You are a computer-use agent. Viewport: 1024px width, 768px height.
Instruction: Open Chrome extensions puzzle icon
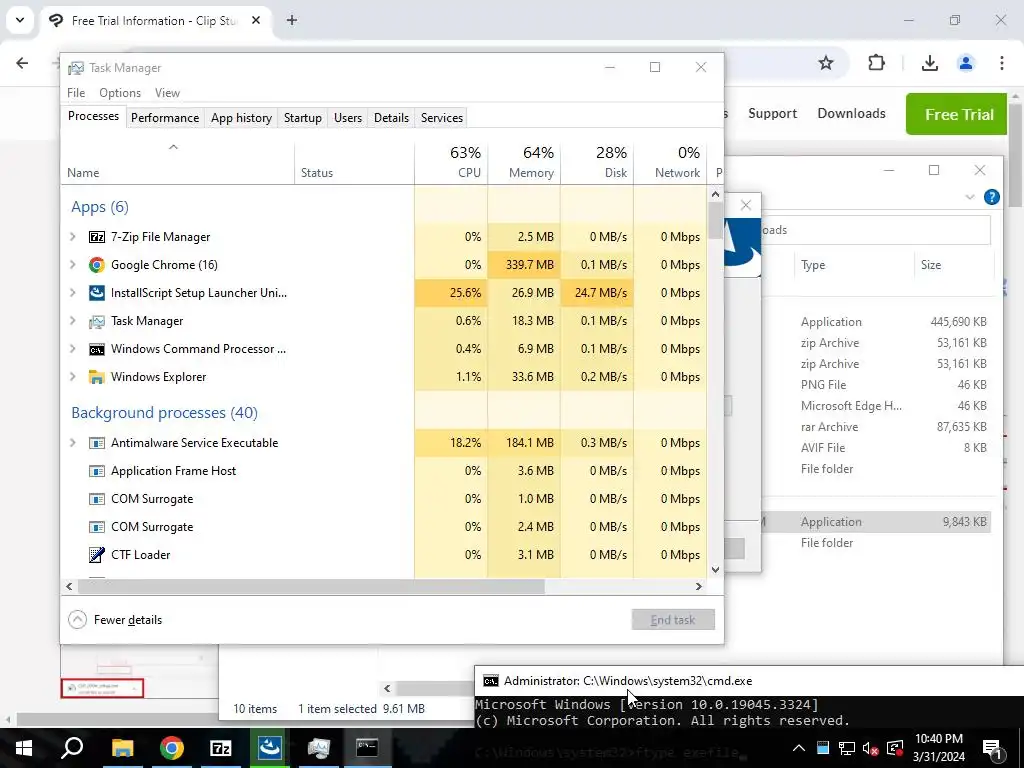coord(876,63)
